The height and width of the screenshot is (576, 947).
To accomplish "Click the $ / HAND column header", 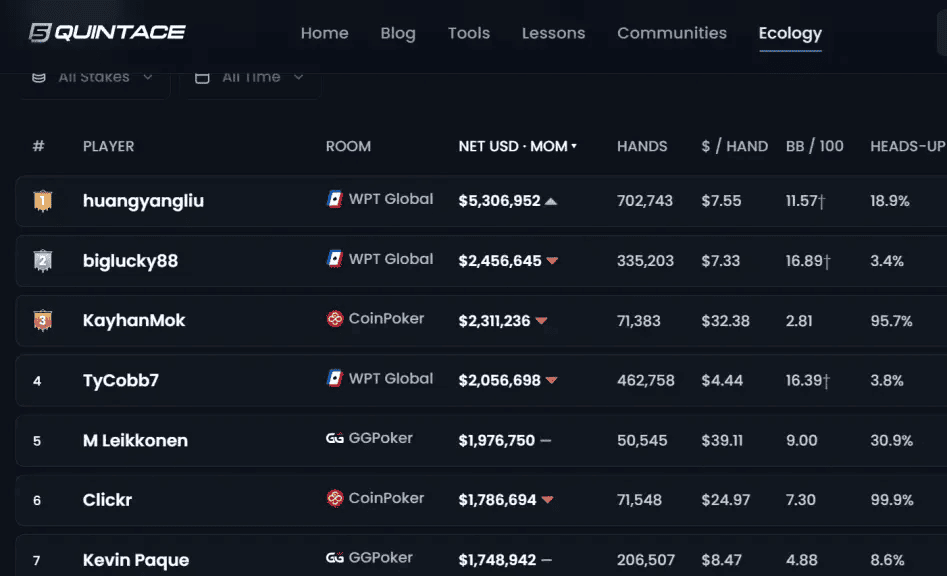I will coord(734,146).
